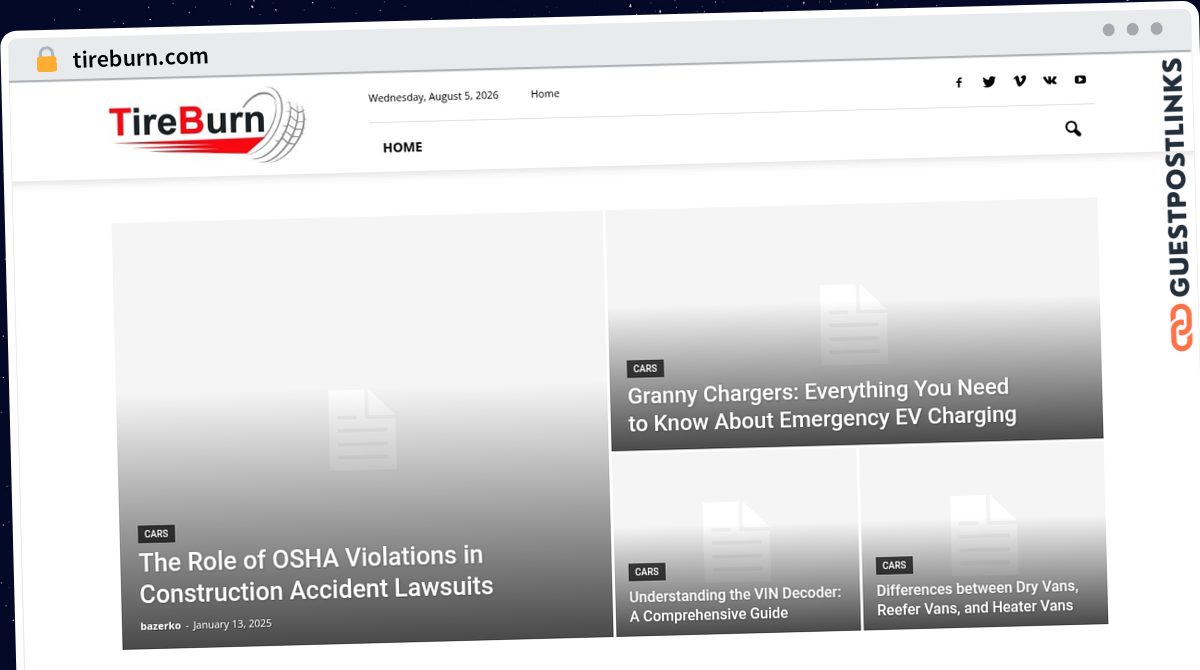
Task: Visit author bazerko's profile link
Action: tap(160, 626)
